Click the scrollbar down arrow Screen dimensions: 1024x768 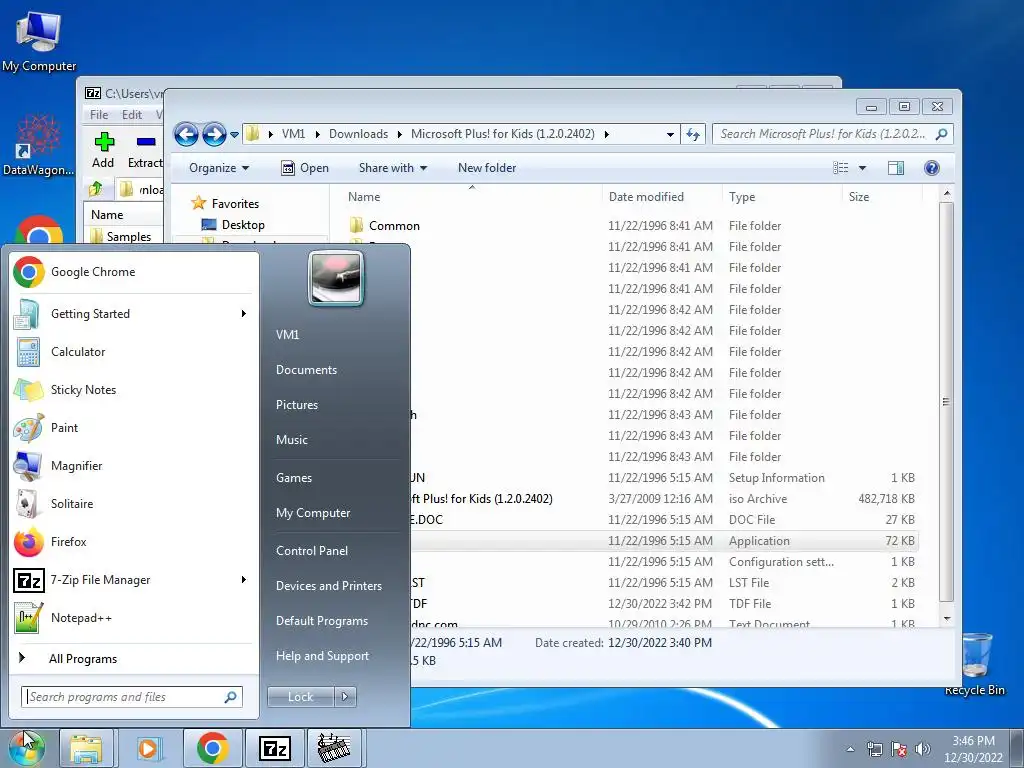946,618
